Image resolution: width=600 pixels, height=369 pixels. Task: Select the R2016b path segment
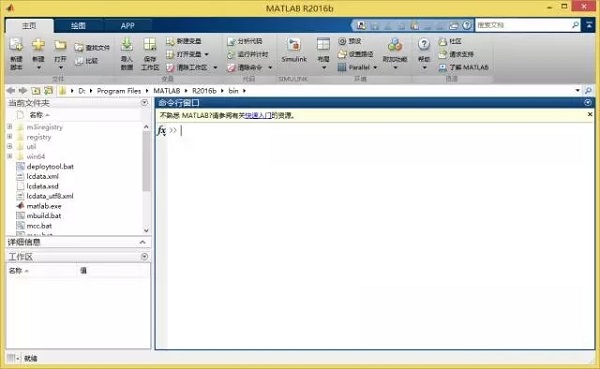point(204,91)
